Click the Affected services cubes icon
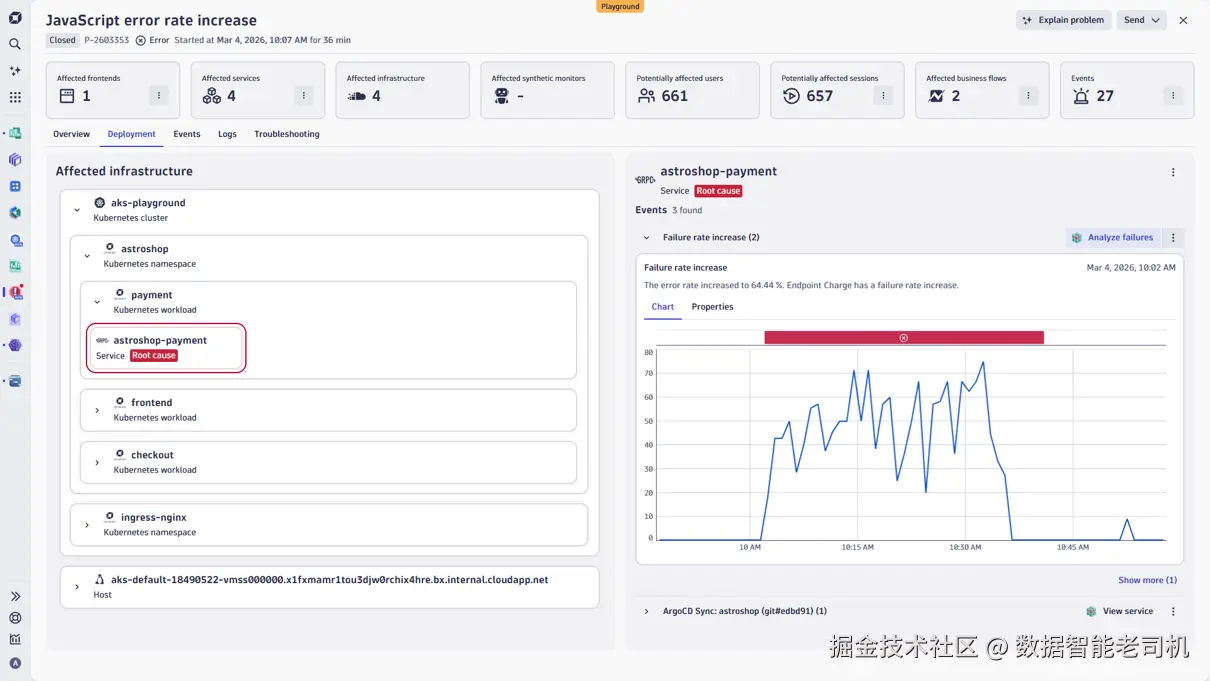 click(x=211, y=96)
